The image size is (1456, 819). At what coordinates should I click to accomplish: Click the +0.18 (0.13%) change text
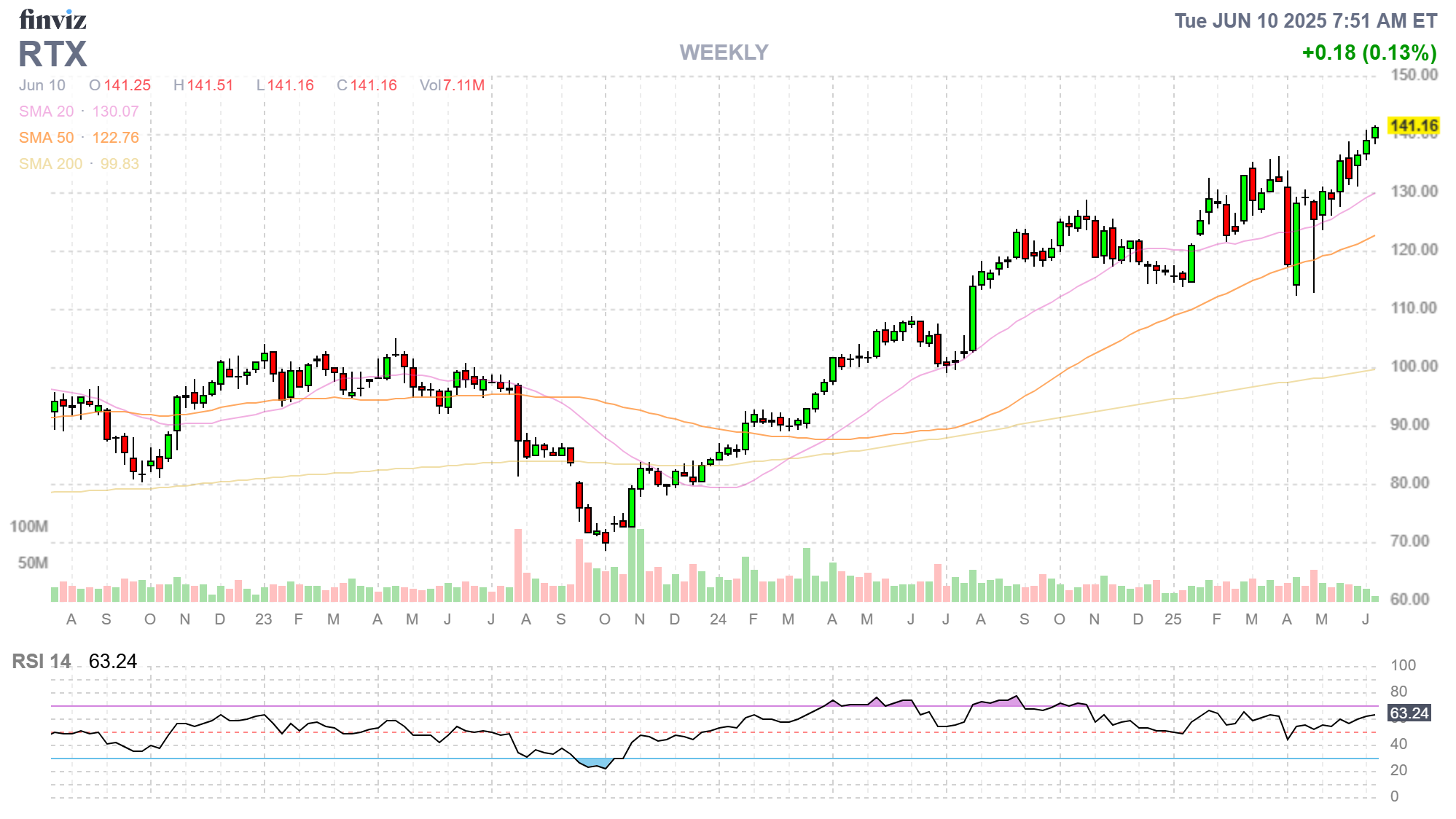1369,52
